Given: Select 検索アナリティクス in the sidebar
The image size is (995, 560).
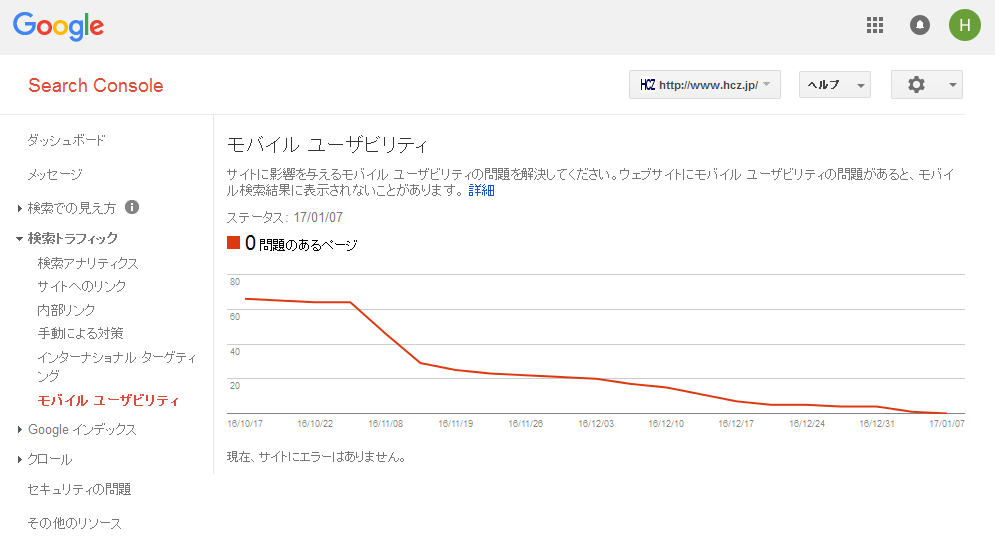Looking at the screenshot, I should [x=88, y=263].
